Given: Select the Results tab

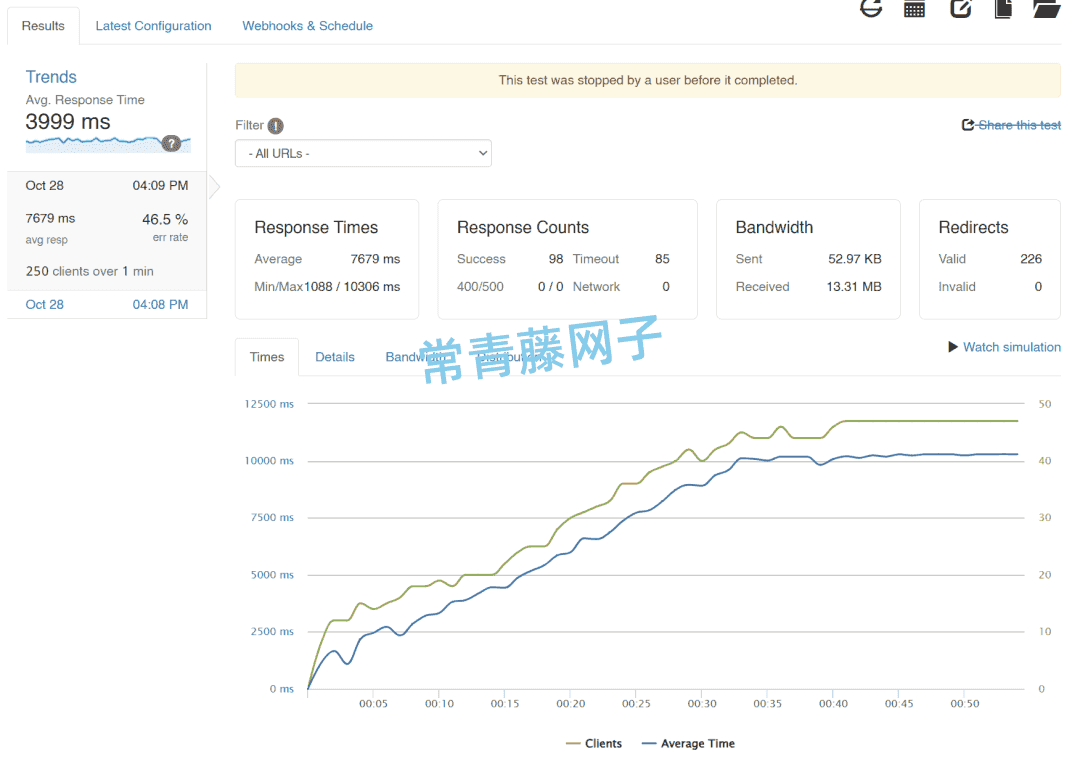Looking at the screenshot, I should click(x=43, y=26).
